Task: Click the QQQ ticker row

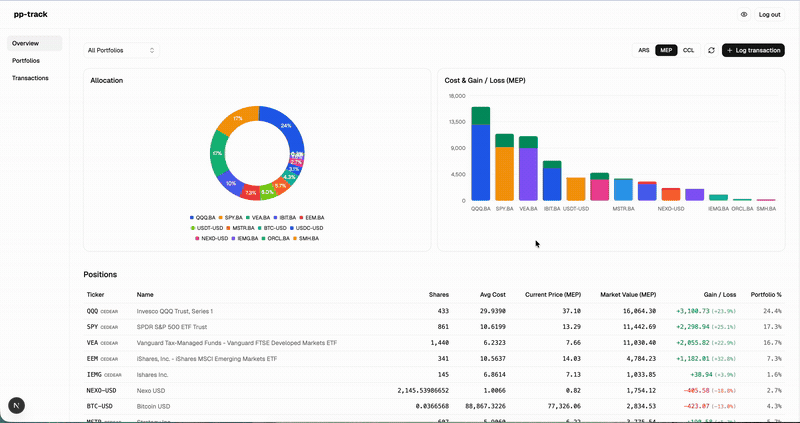Action: (x=434, y=311)
